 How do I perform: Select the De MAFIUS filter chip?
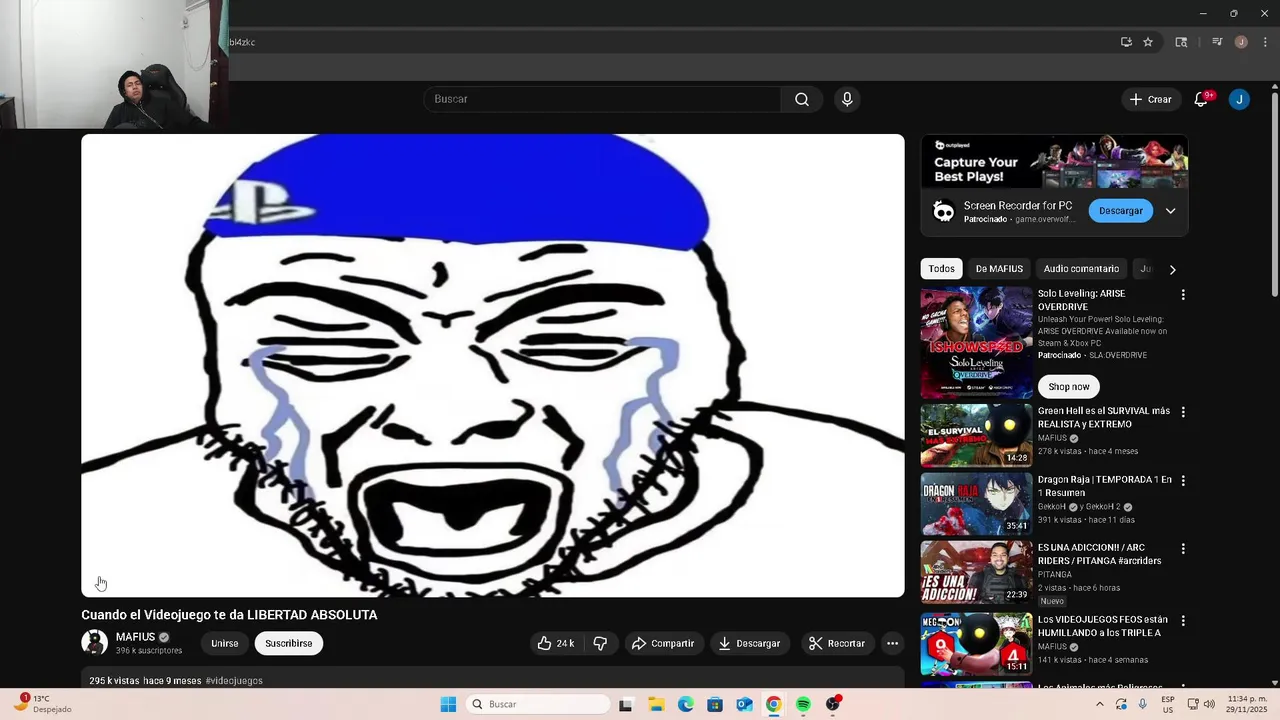tap(999, 269)
